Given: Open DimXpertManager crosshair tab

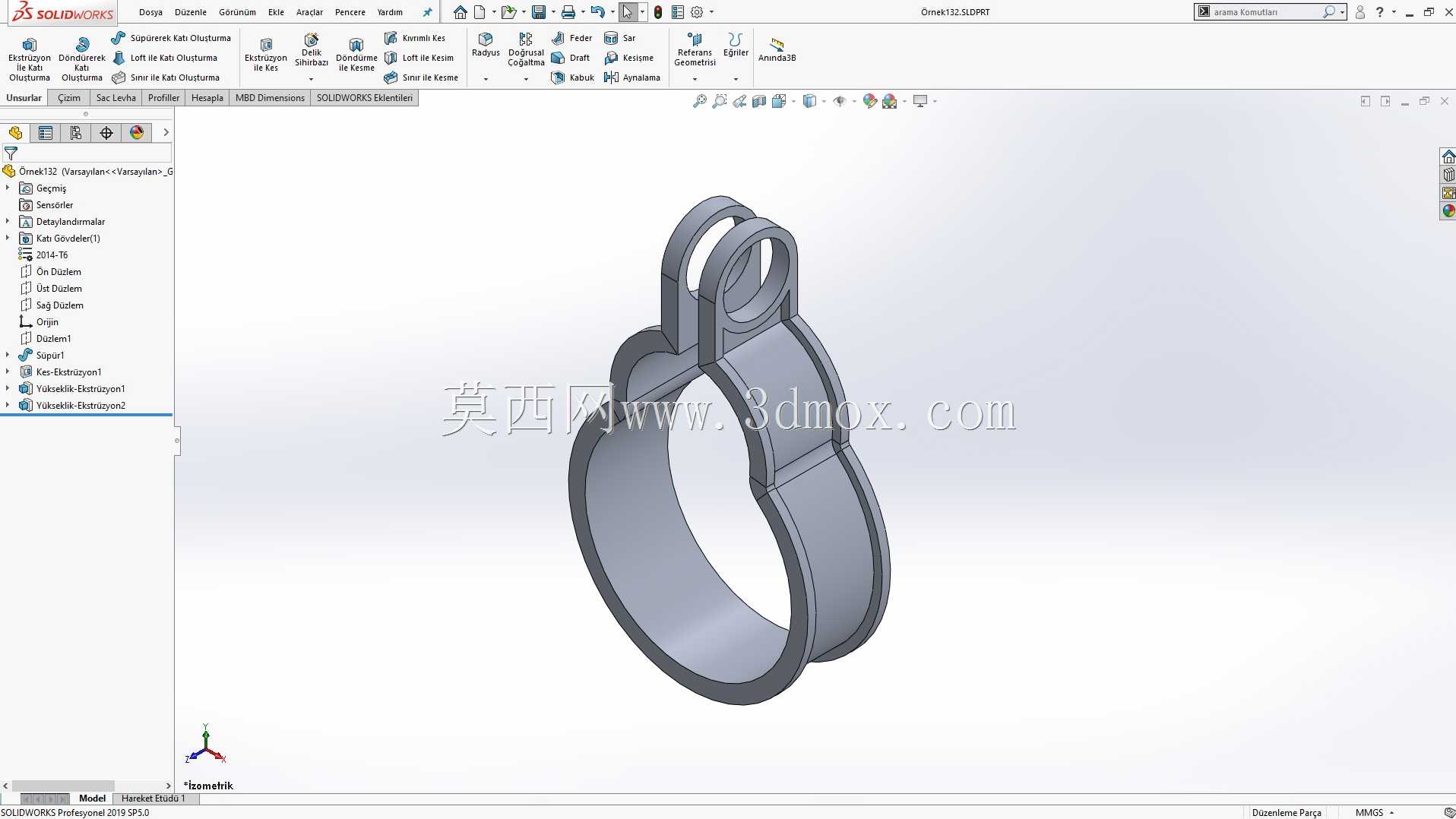Looking at the screenshot, I should pos(106,133).
